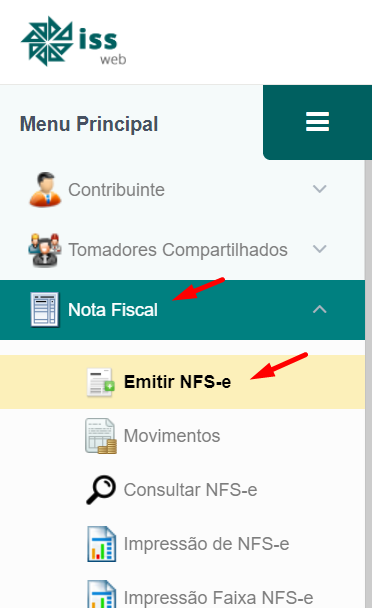Open the Consultar NFS-e link

[x=190, y=490]
